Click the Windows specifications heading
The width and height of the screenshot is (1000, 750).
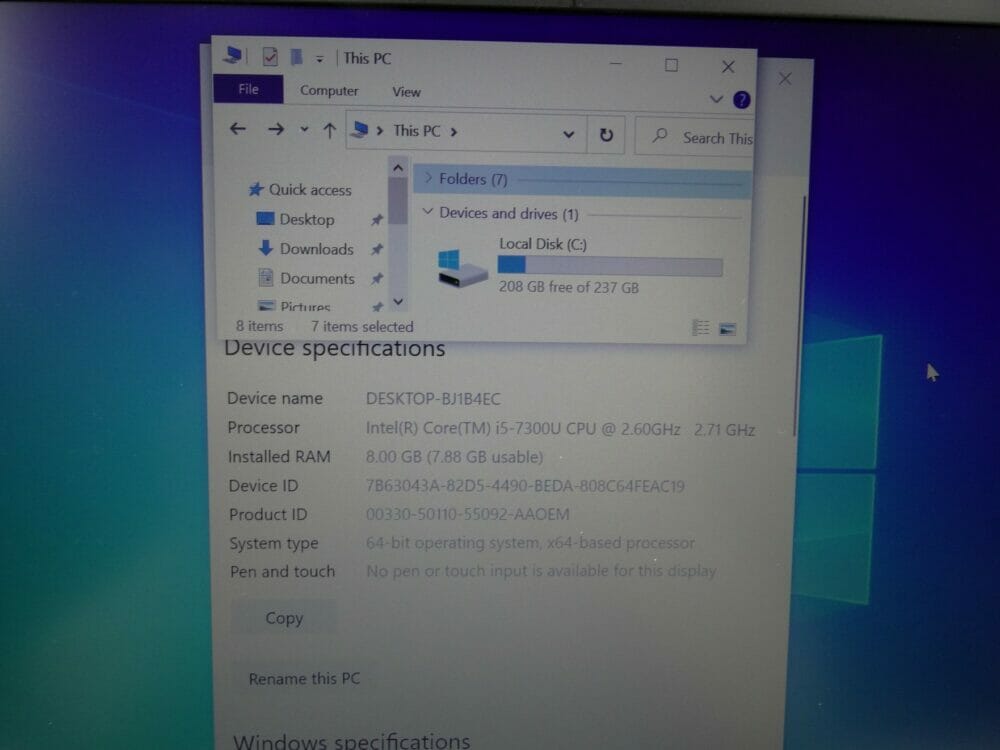(351, 741)
